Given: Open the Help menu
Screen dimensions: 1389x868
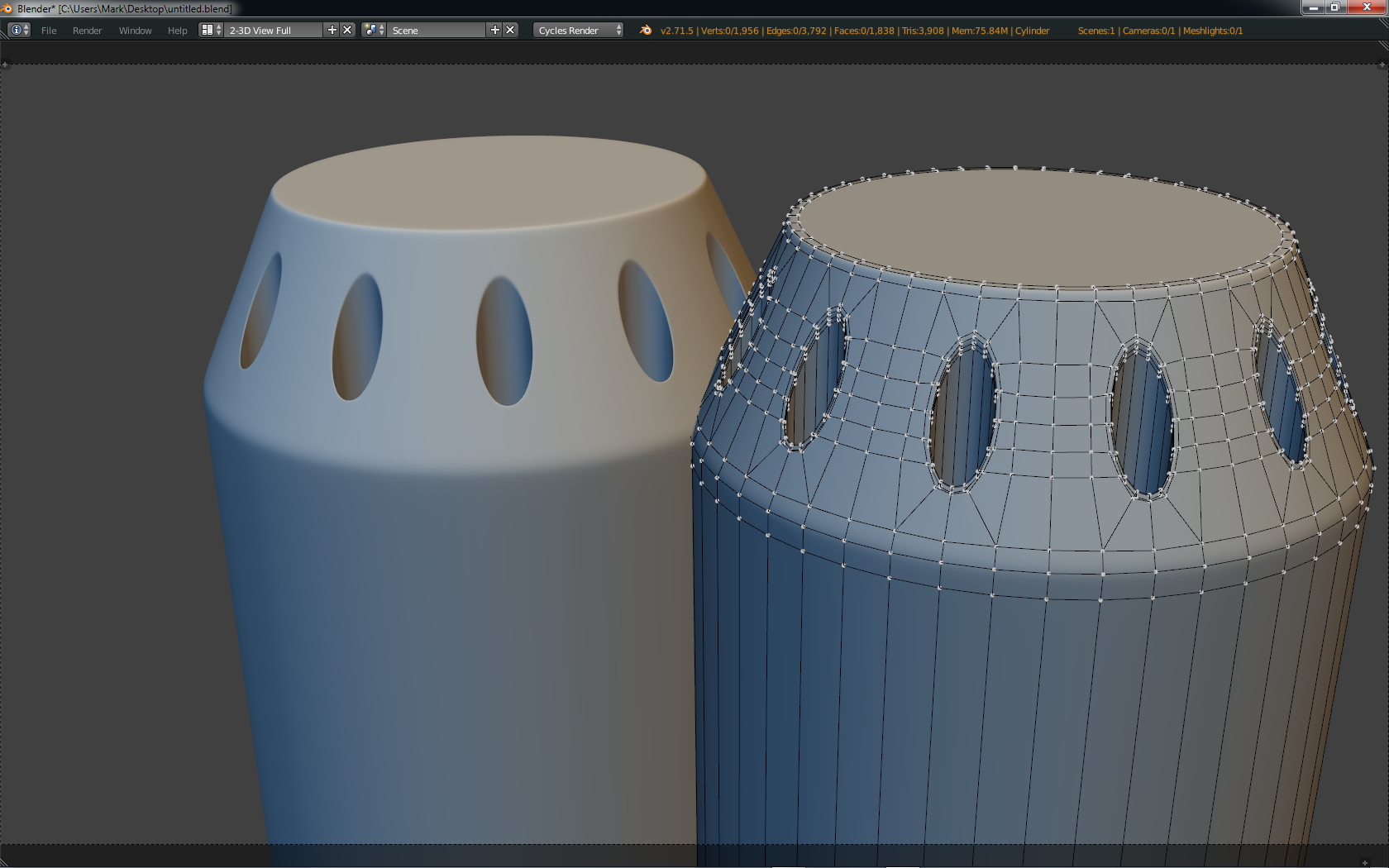Looking at the screenshot, I should [x=177, y=31].
